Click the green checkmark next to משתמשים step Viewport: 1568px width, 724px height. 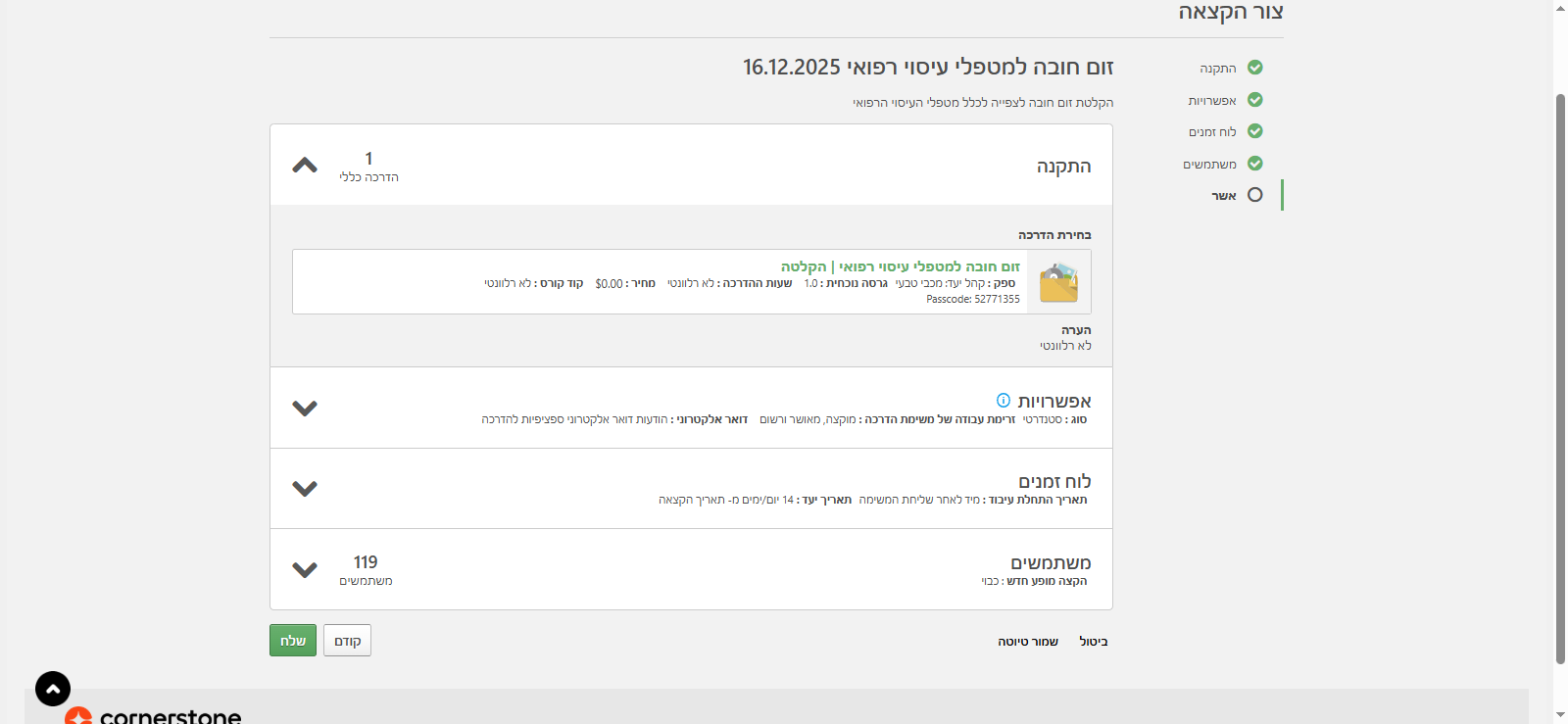pos(1254,164)
